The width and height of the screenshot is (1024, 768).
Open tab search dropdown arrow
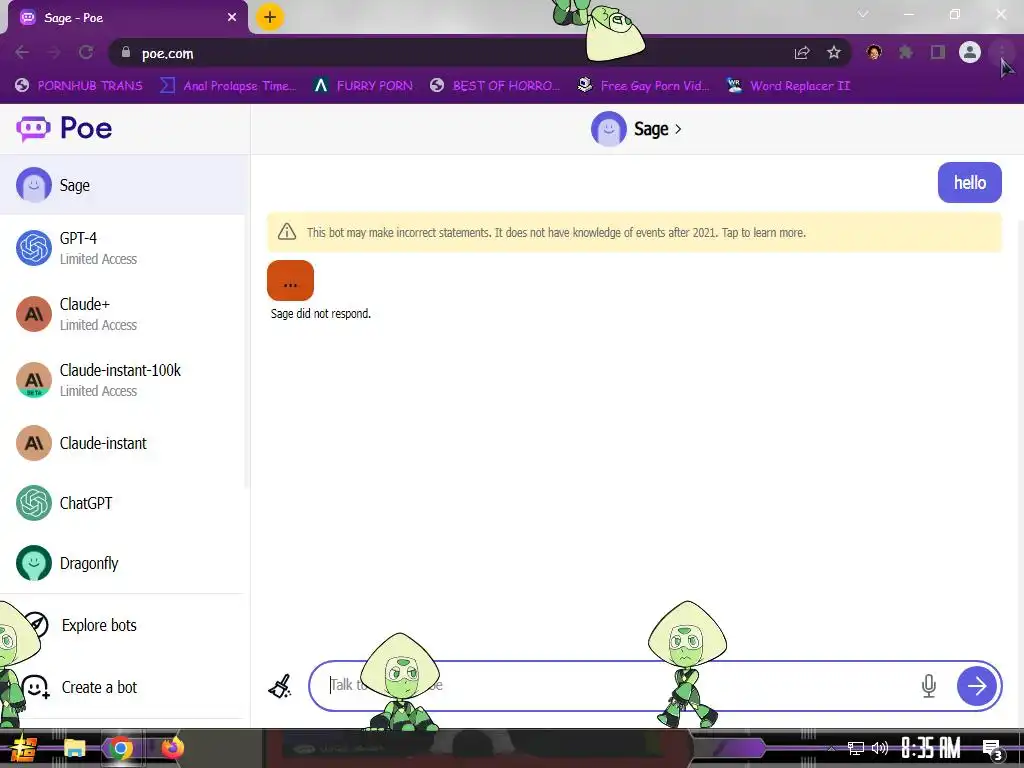(x=863, y=14)
